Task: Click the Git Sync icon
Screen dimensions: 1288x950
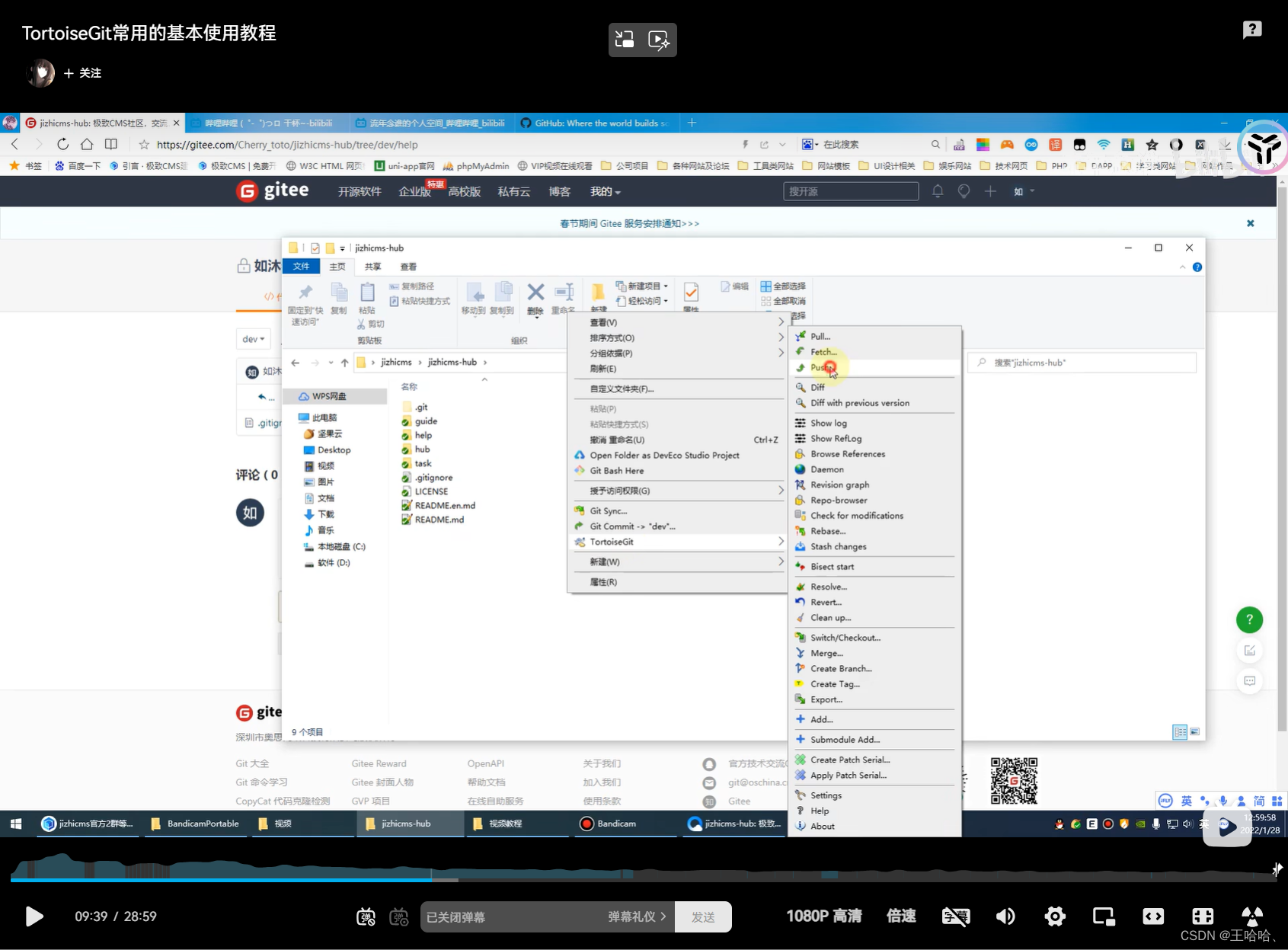Action: click(x=580, y=510)
